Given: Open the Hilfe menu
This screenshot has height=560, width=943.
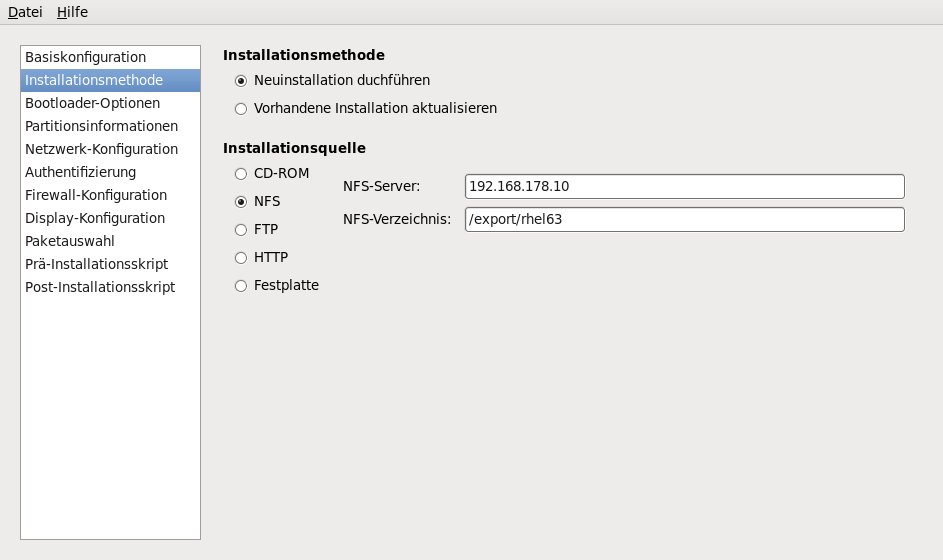Looking at the screenshot, I should click(x=72, y=12).
